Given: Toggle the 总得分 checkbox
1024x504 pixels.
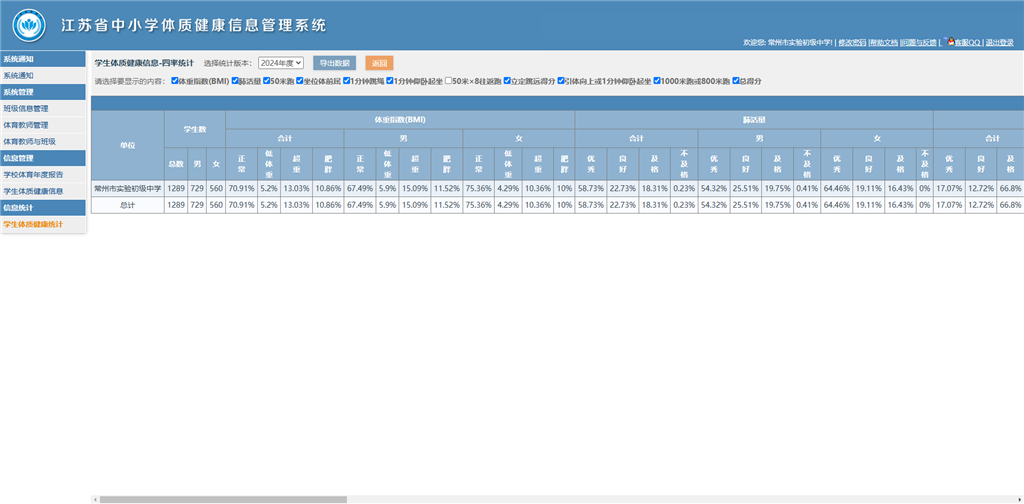Looking at the screenshot, I should 736,80.
